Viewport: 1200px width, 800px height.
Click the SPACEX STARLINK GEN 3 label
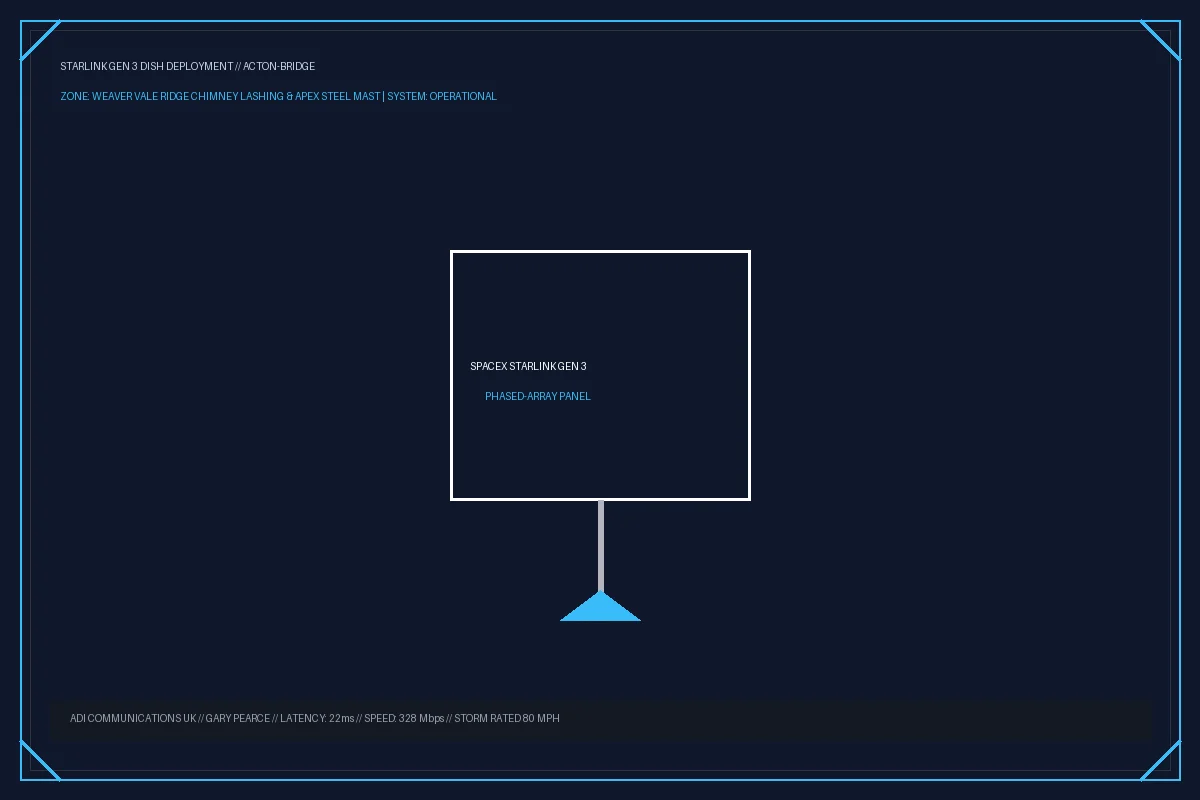pos(528,367)
